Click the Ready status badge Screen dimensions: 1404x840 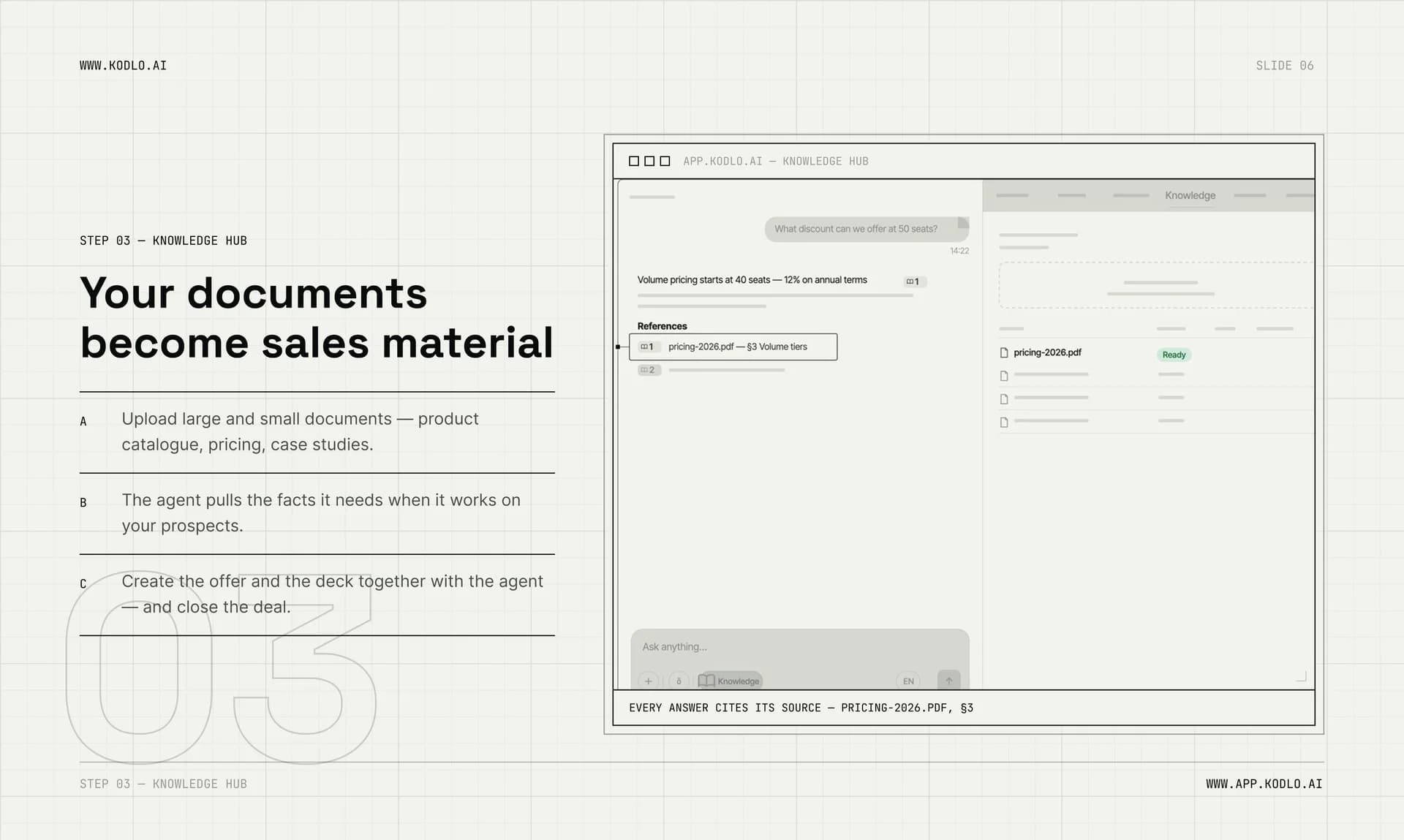(x=1174, y=355)
